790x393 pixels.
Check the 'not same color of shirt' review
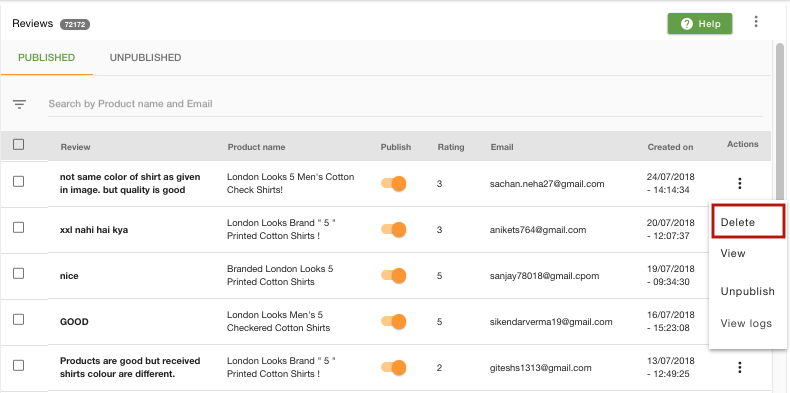19,181
